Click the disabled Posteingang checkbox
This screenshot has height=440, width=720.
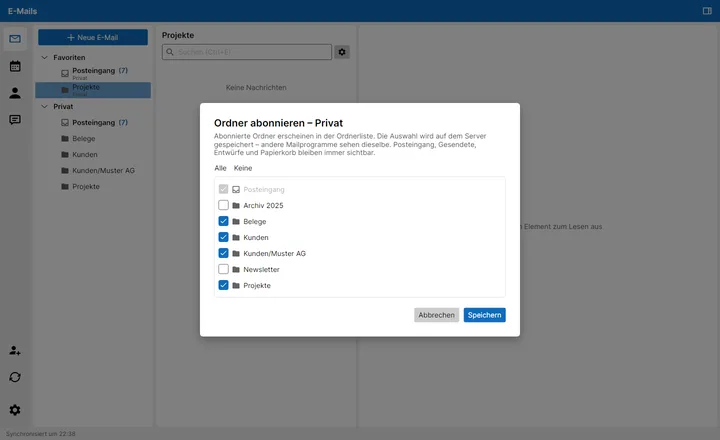[x=223, y=189]
